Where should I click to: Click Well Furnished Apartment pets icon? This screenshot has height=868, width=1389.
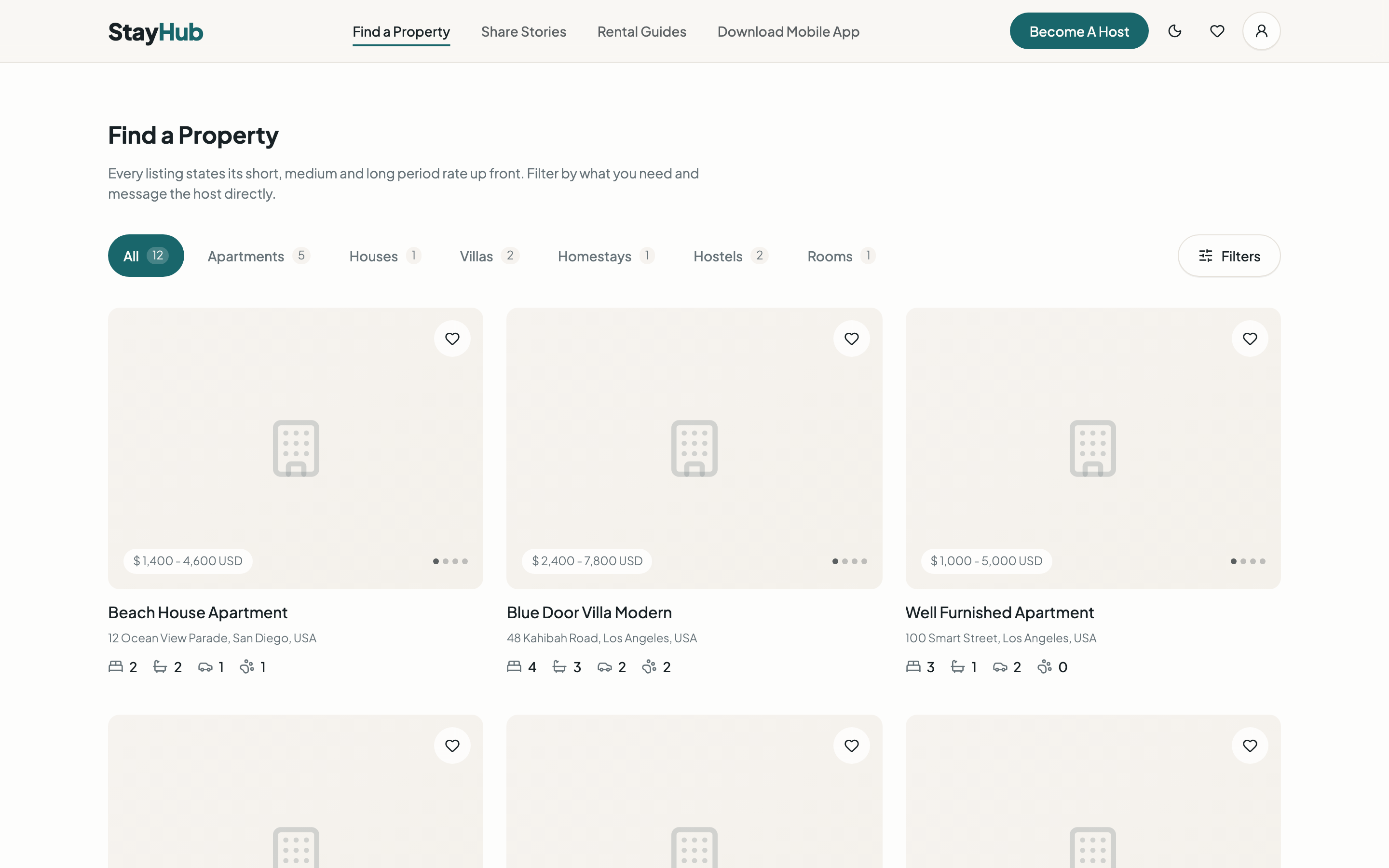coord(1045,666)
